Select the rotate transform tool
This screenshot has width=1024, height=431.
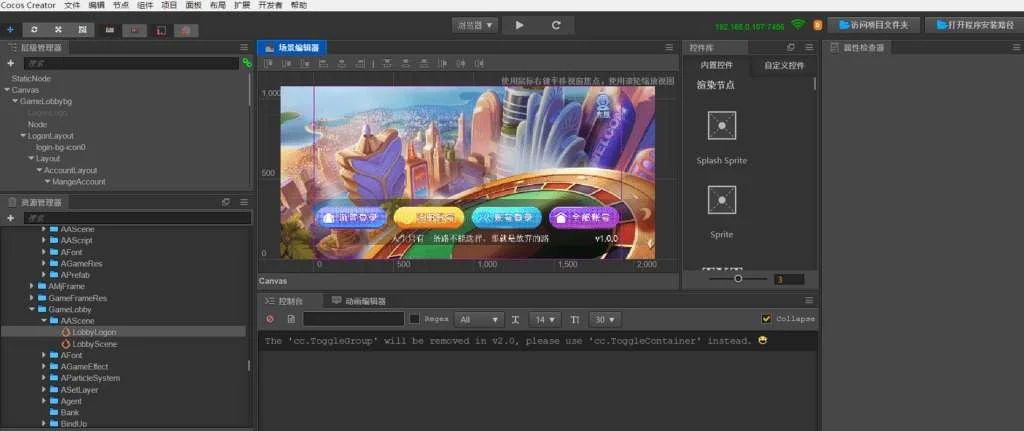click(x=35, y=29)
